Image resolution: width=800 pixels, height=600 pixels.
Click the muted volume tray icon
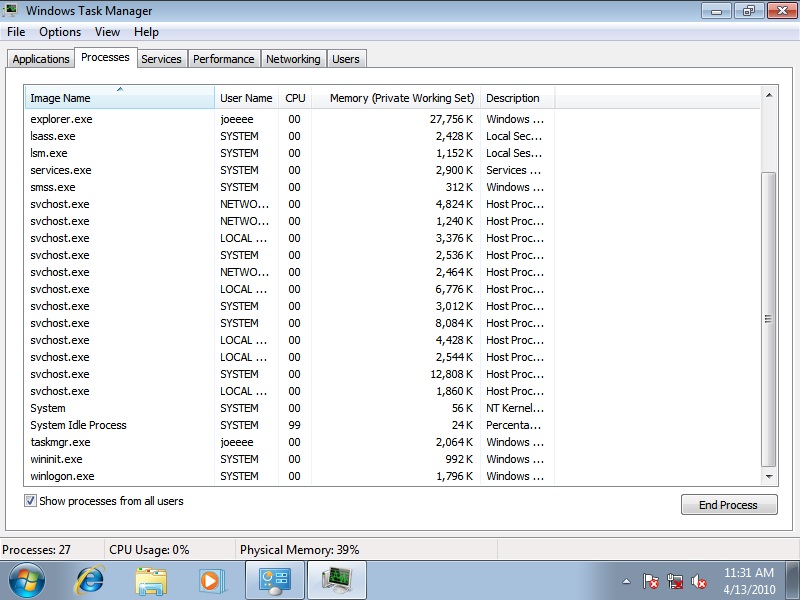coord(698,581)
